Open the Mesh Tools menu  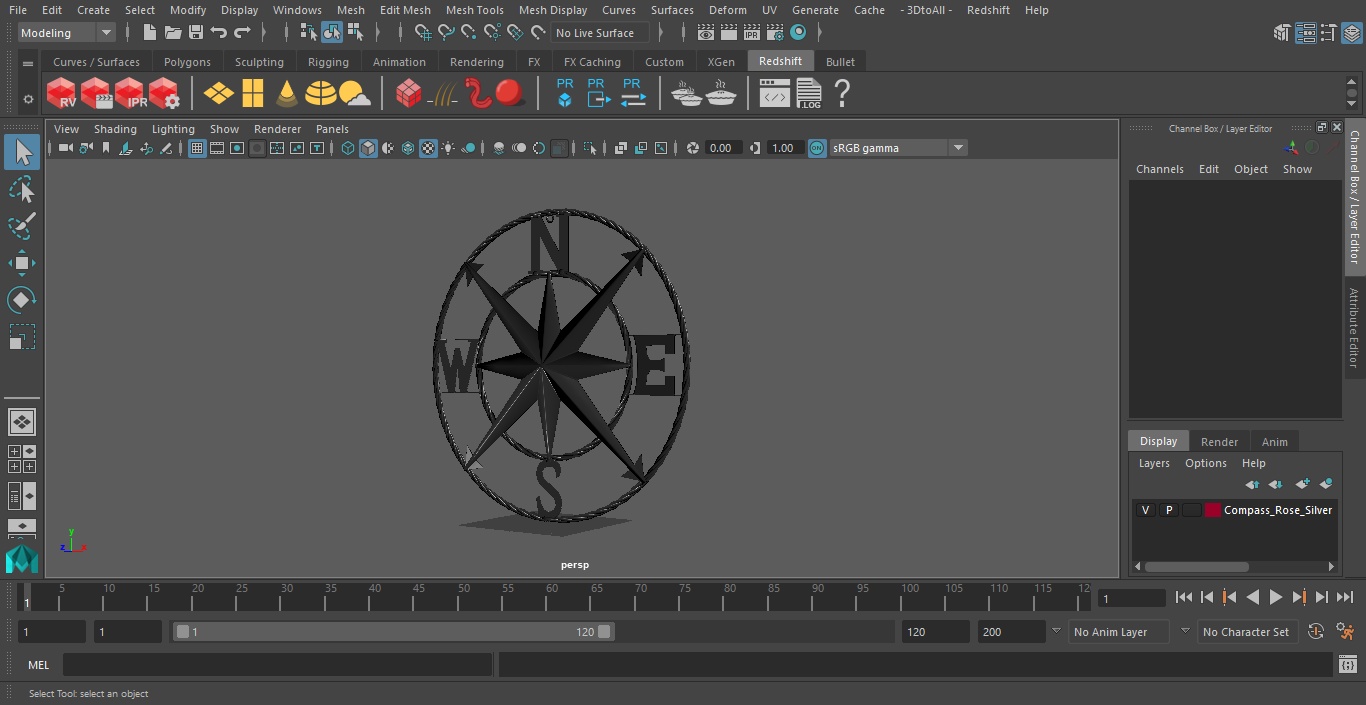(474, 10)
